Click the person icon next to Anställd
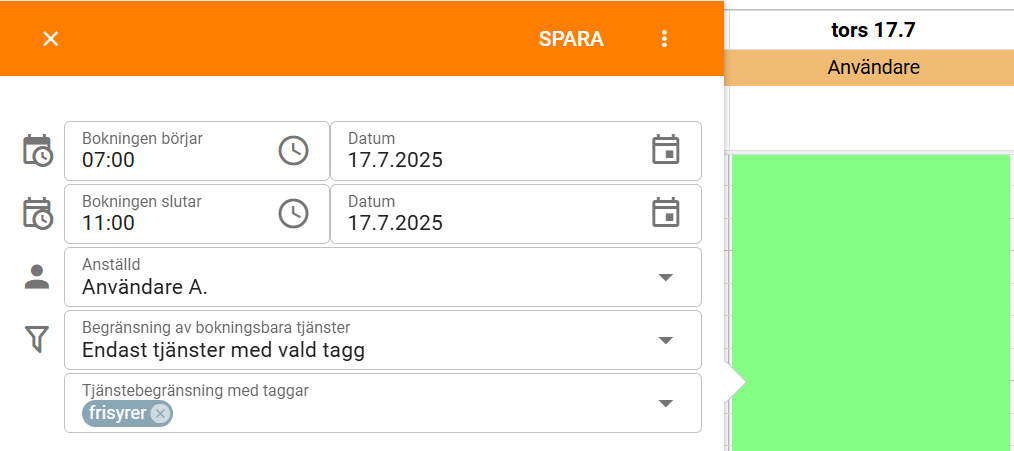Image resolution: width=1014 pixels, height=451 pixels. pos(37,276)
